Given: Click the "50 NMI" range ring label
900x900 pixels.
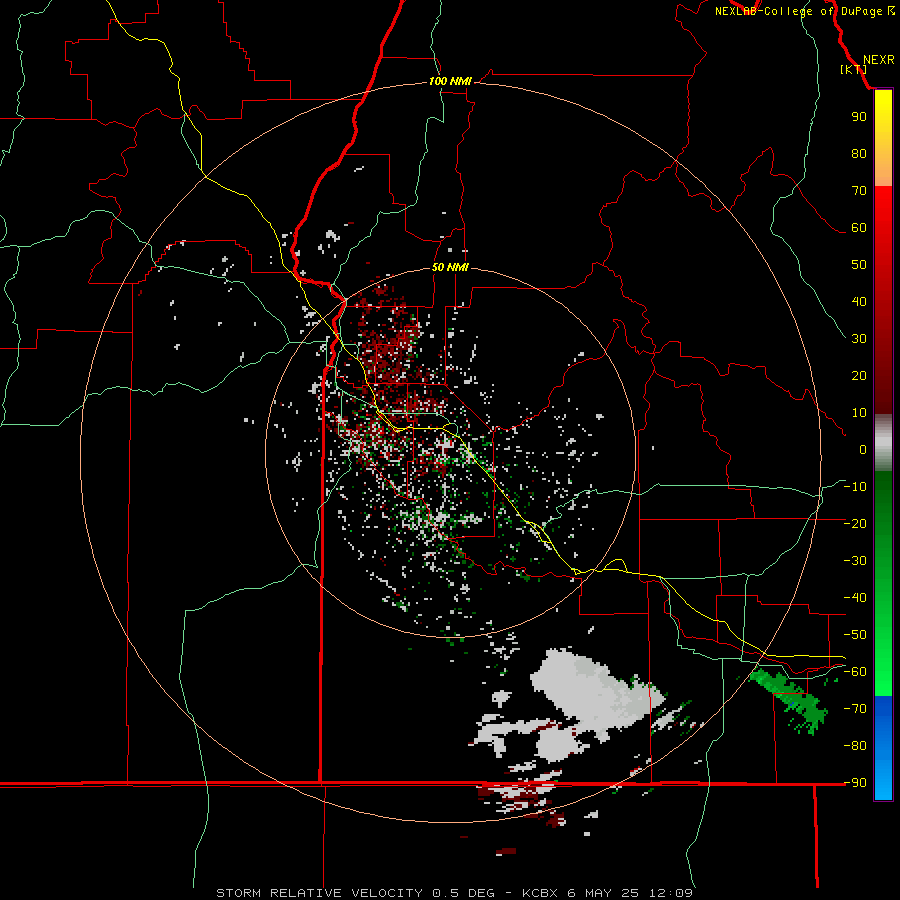Looking at the screenshot, I should tap(450, 267).
